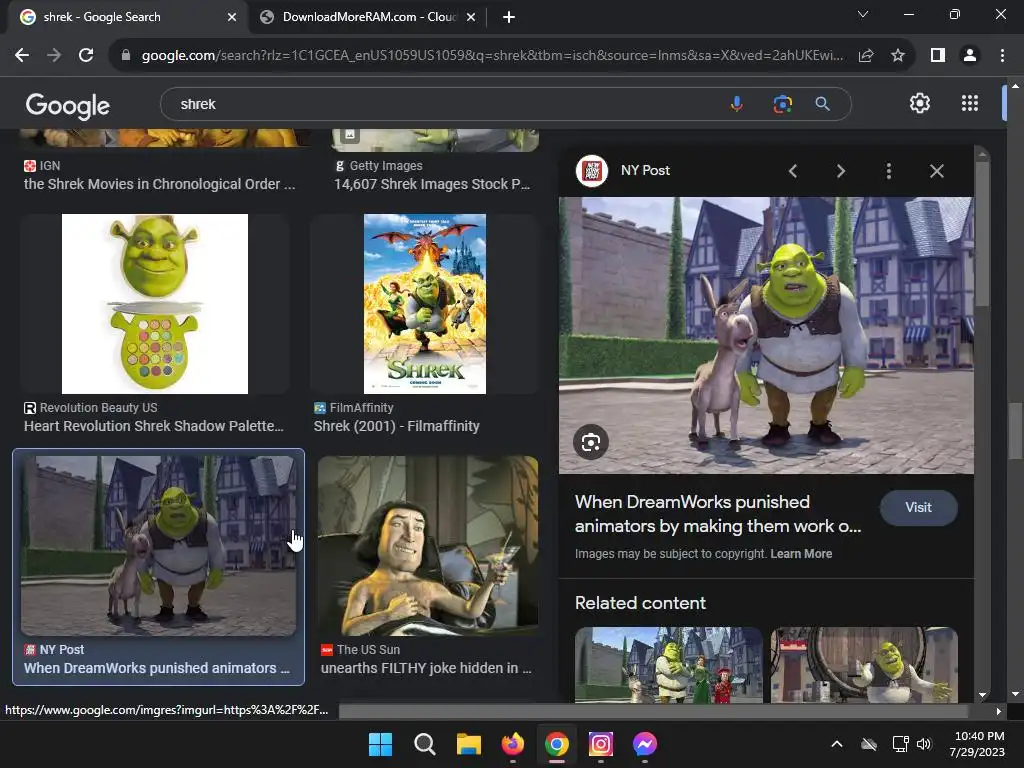Click the Visit button
The height and width of the screenshot is (768, 1024).
tap(918, 507)
